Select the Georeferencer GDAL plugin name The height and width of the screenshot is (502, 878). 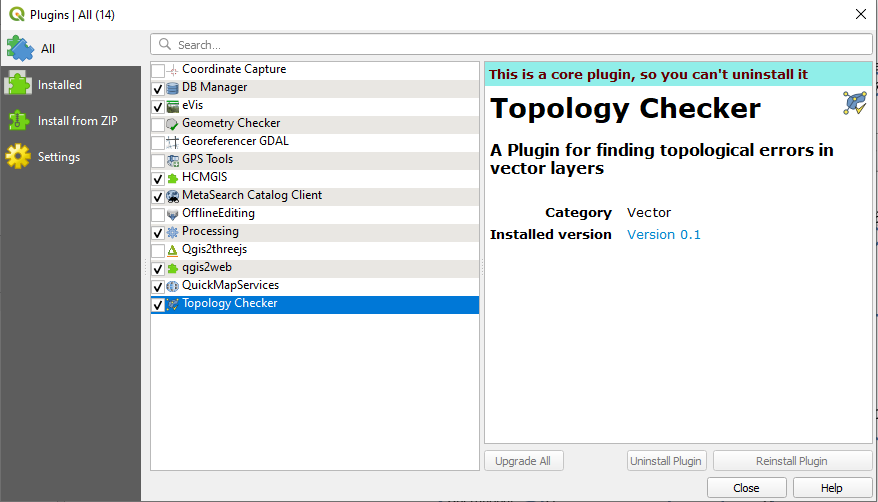click(x=235, y=141)
